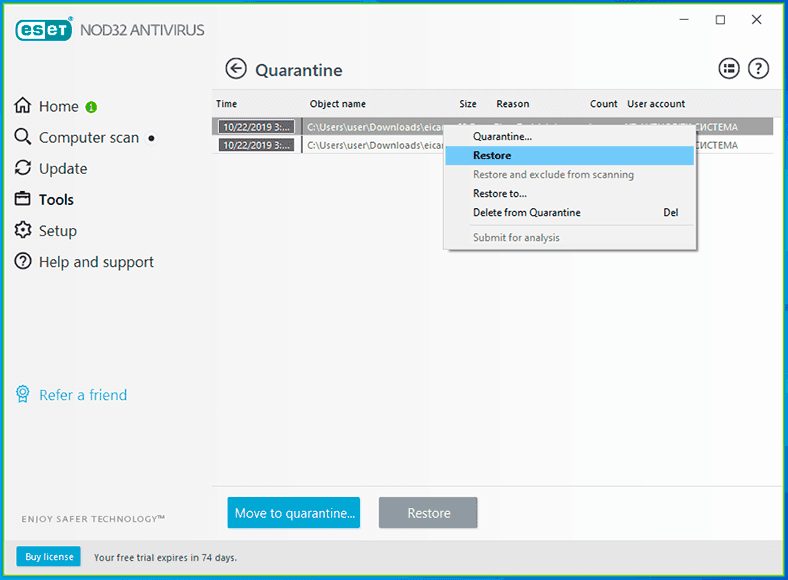Viewport: 788px width, 580px height.
Task: Click the gray Restore button at bottom
Action: [428, 513]
